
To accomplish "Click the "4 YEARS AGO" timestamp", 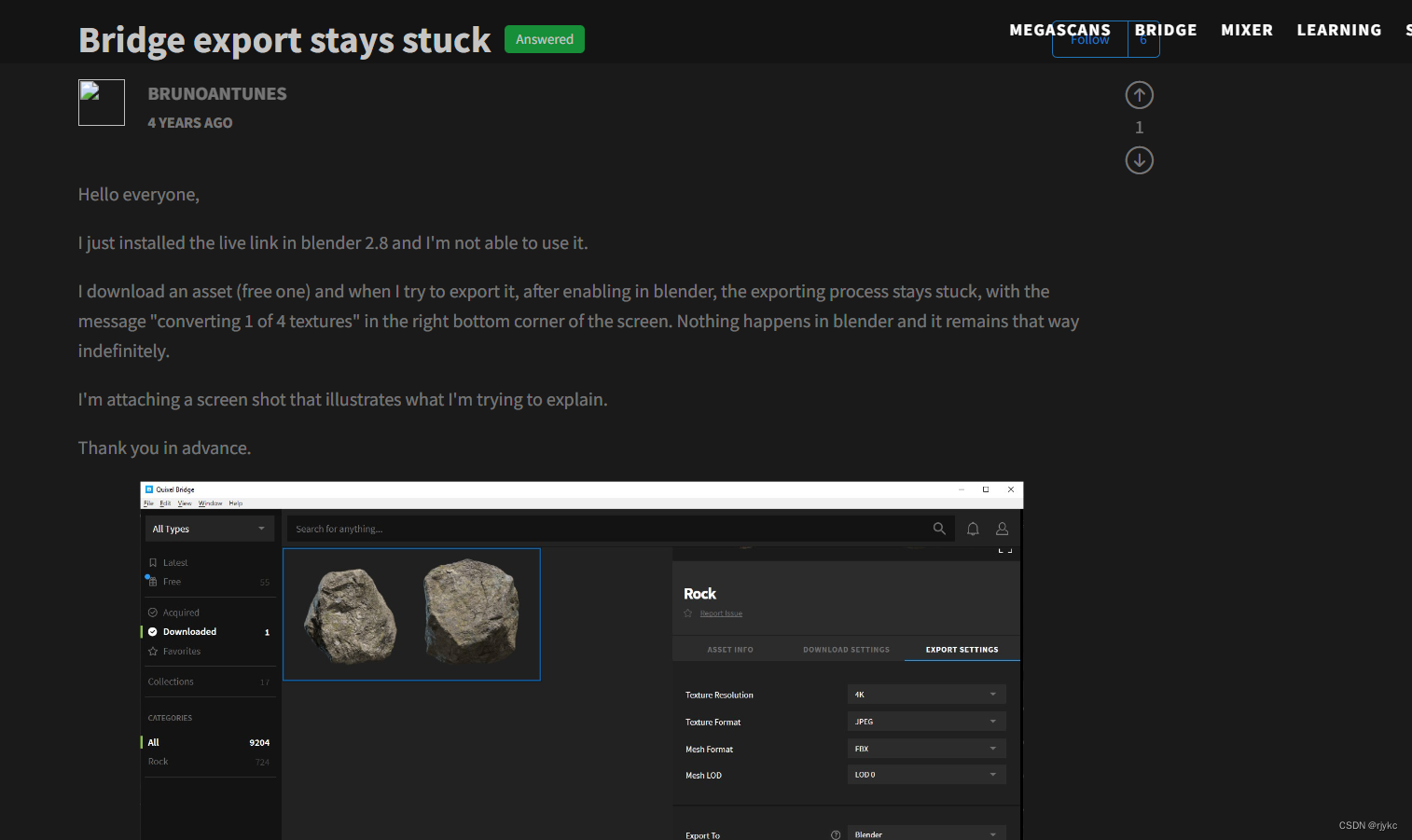I will [190, 123].
